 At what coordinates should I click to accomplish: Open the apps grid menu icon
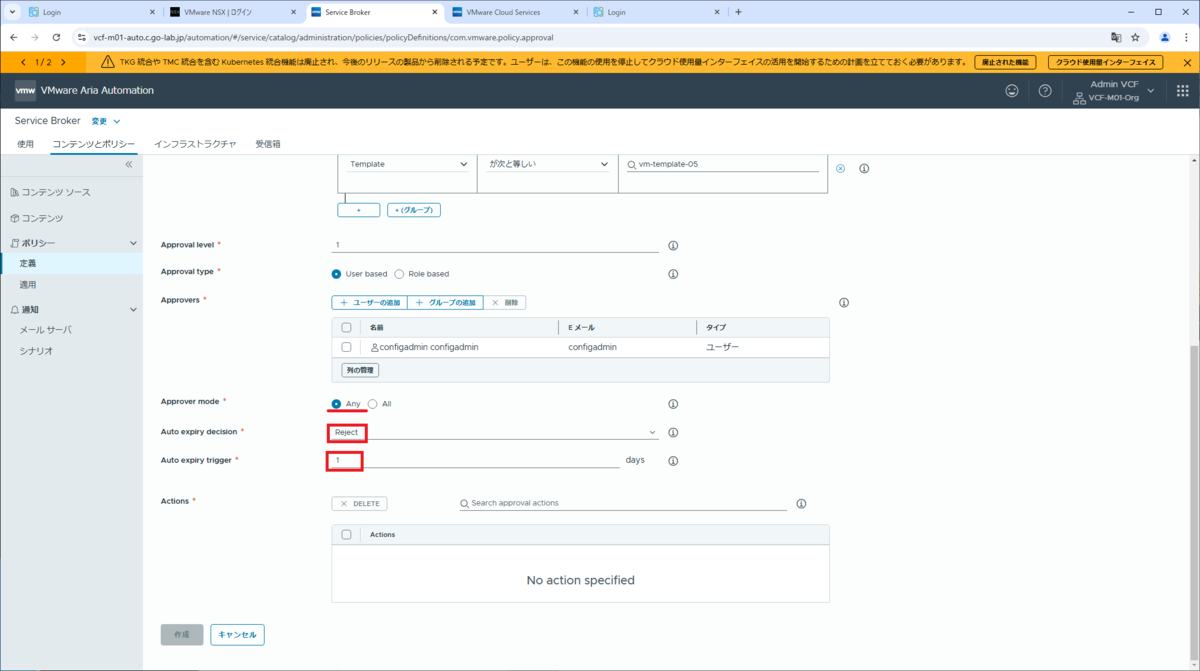pyautogui.click(x=1183, y=90)
